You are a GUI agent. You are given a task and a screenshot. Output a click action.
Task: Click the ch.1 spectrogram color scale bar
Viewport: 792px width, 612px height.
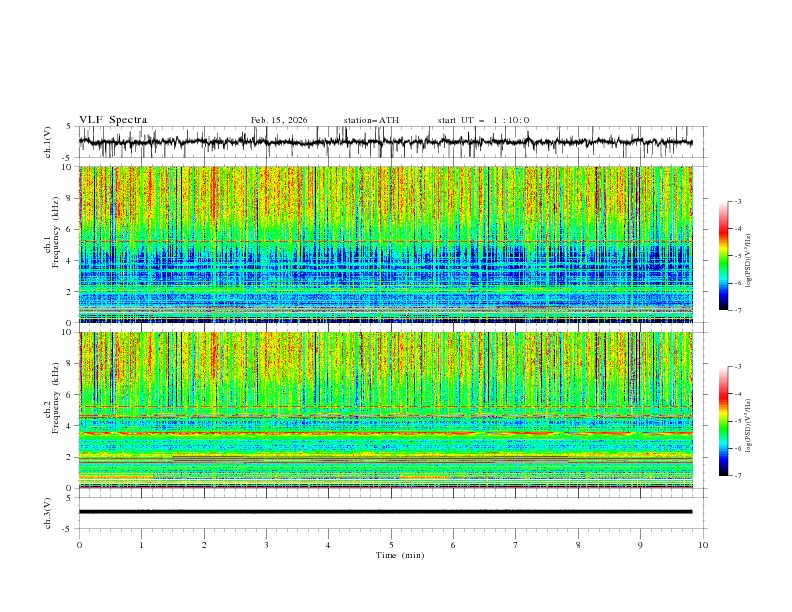[723, 256]
